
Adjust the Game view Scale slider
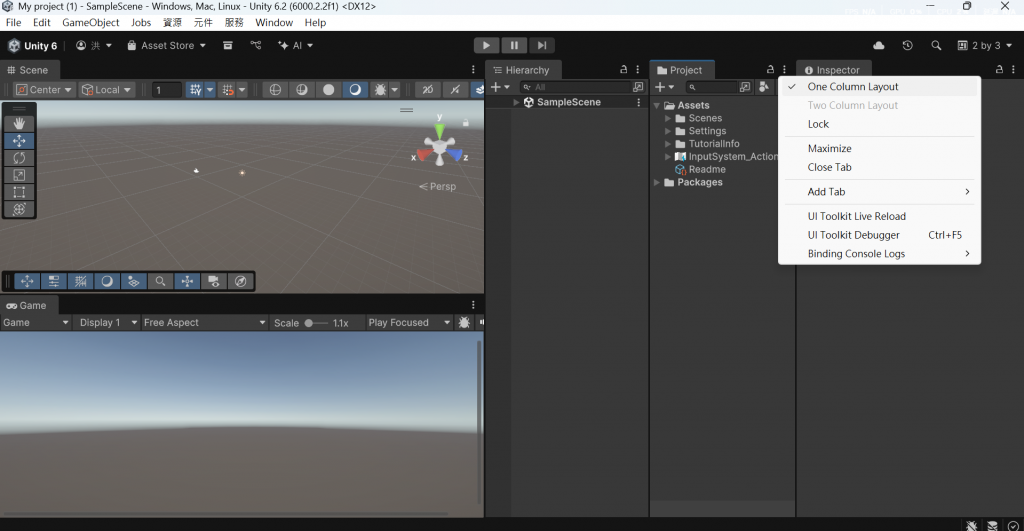coord(317,323)
